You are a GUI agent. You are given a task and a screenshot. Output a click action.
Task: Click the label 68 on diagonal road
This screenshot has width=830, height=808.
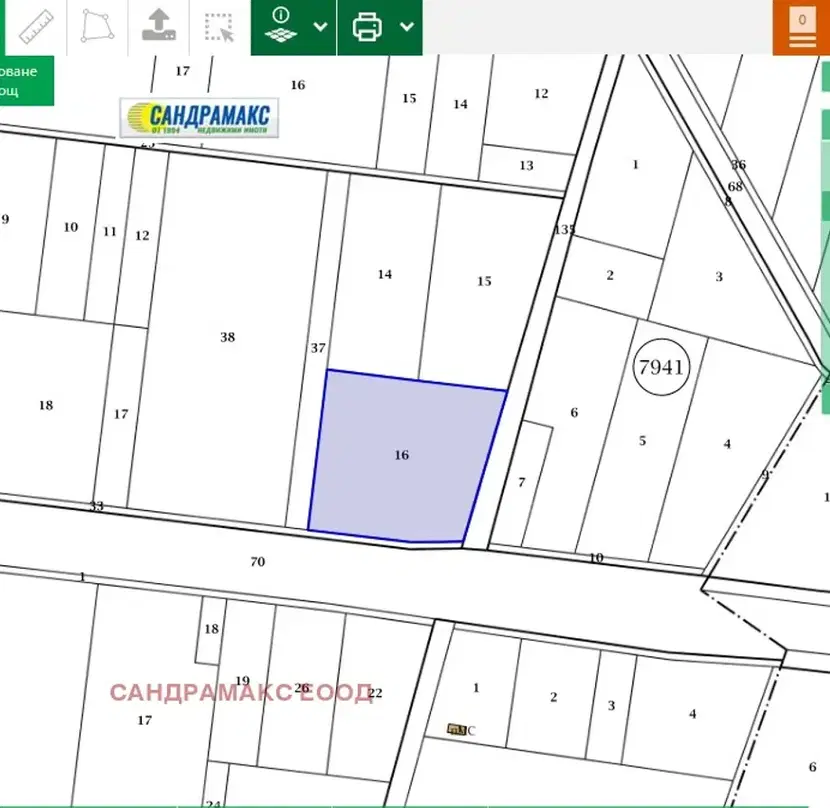[735, 186]
